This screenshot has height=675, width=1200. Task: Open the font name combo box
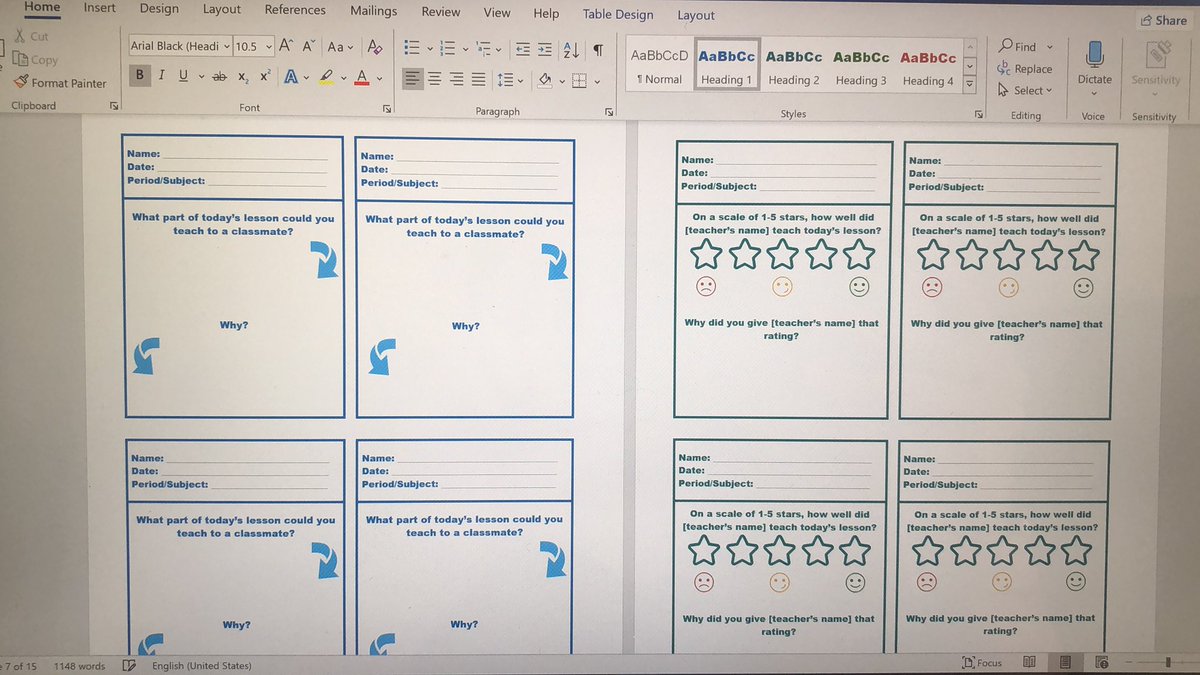(x=180, y=46)
